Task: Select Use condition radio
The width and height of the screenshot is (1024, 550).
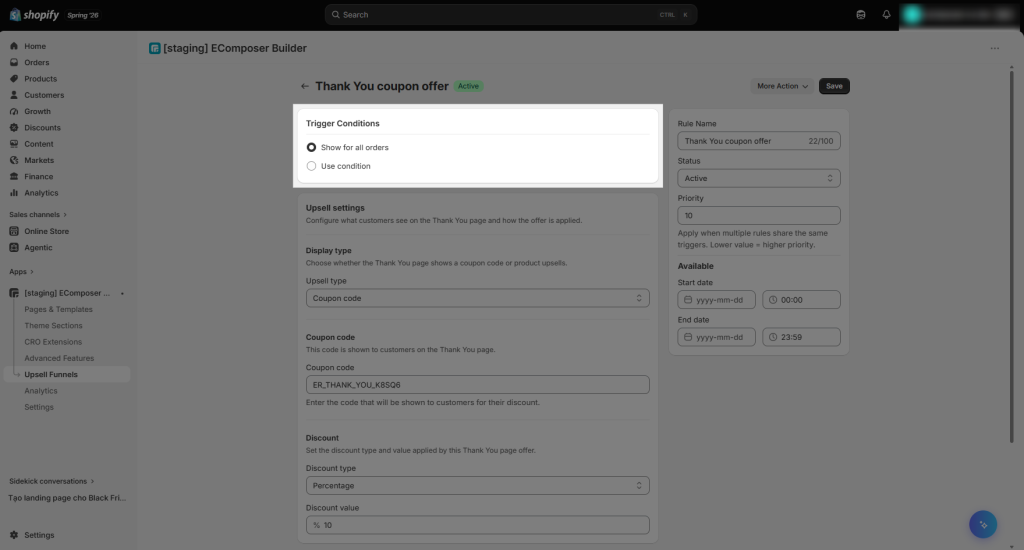Action: [312, 166]
